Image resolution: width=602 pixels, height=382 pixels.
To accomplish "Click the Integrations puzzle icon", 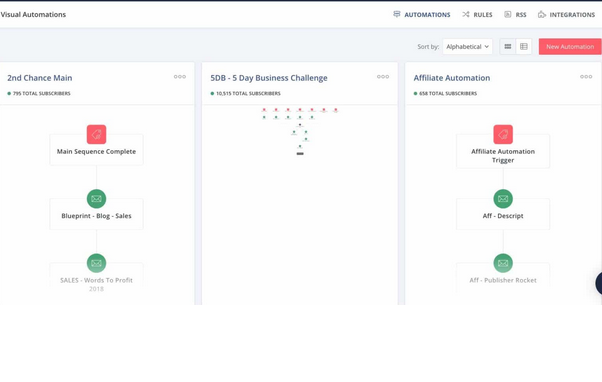I will tap(542, 15).
